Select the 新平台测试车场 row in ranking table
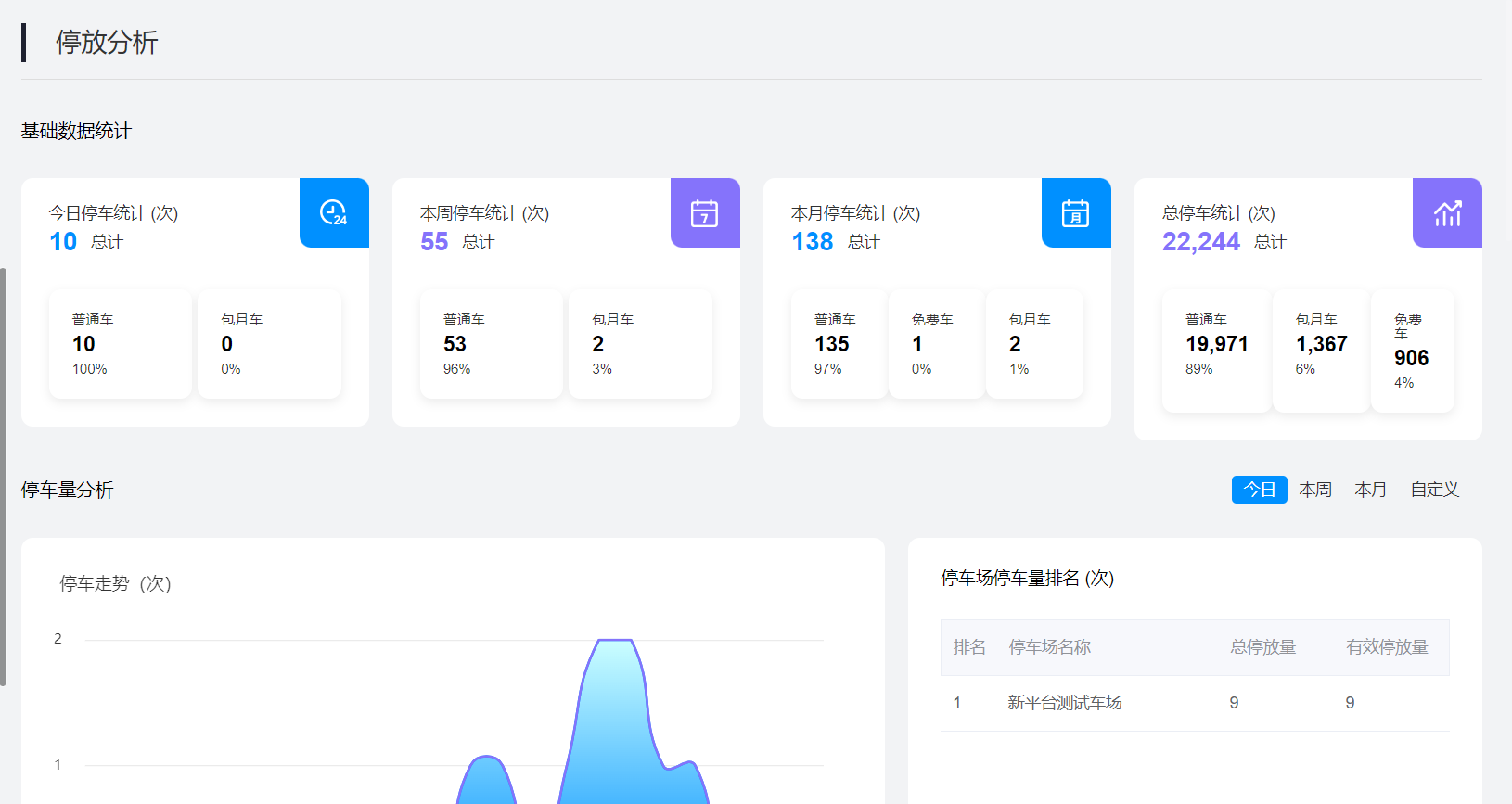The height and width of the screenshot is (804, 1512). click(1065, 703)
